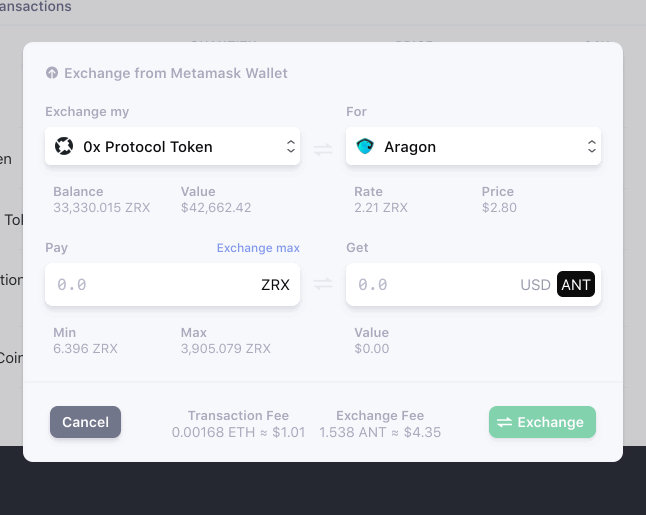
Task: Open the 0x Protocol Token dropdown
Action: tap(172, 146)
